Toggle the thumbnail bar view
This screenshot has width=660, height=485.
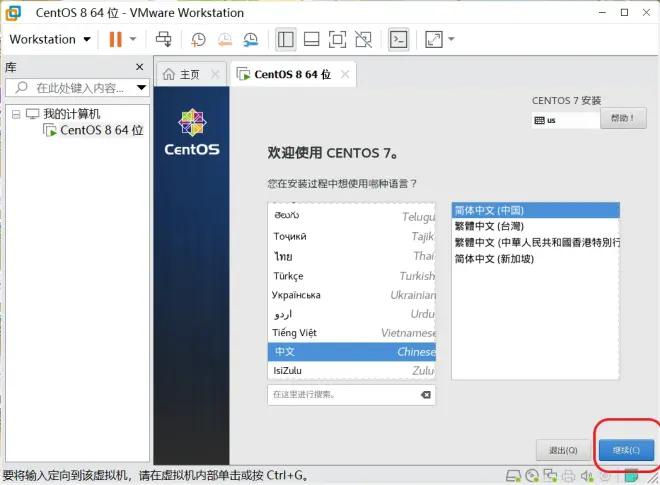pyautogui.click(x=311, y=39)
